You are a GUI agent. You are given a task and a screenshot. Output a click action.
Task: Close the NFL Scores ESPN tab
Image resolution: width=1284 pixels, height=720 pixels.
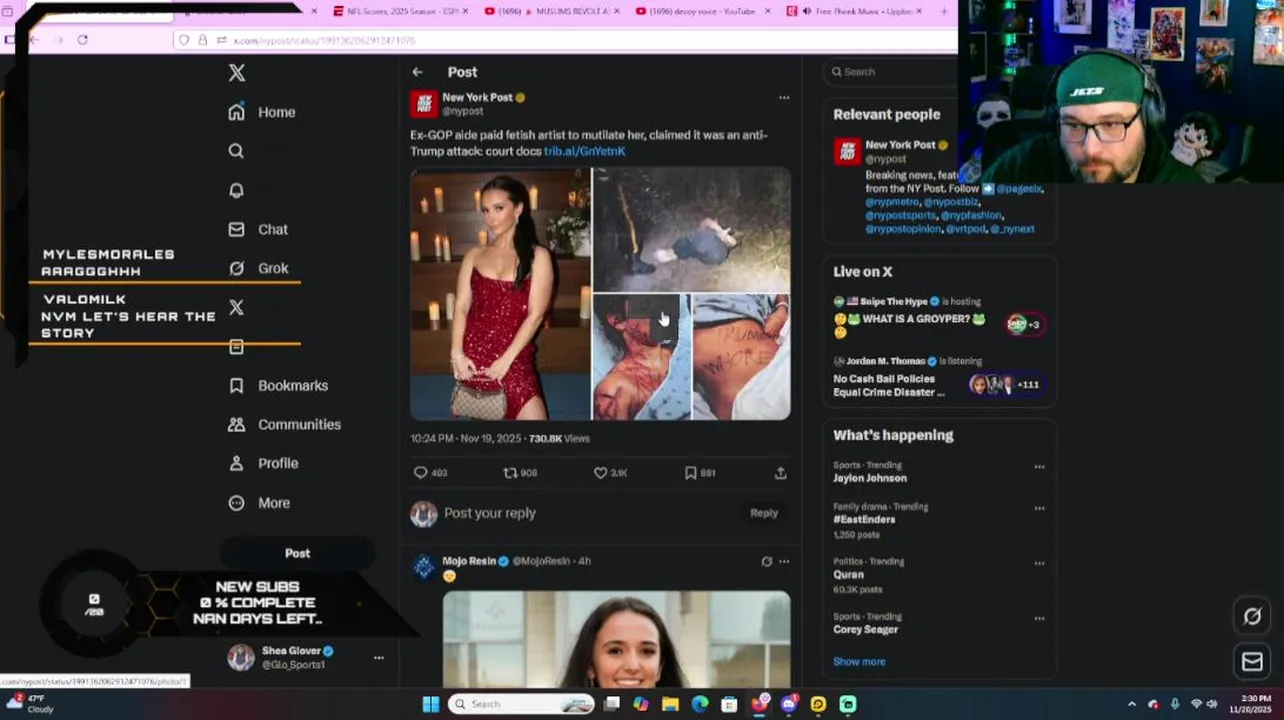click(x=466, y=11)
